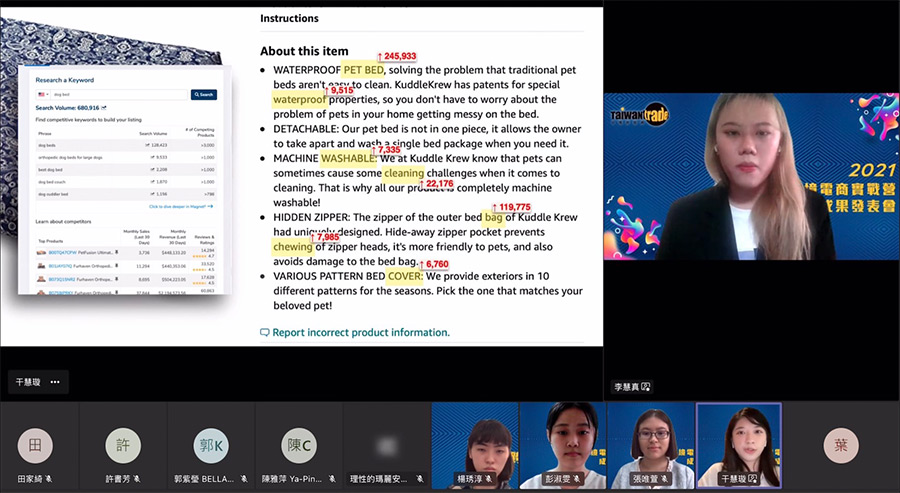Click report speech-bubble icon before Report incorrect
This screenshot has height=493, width=900.
(x=265, y=333)
